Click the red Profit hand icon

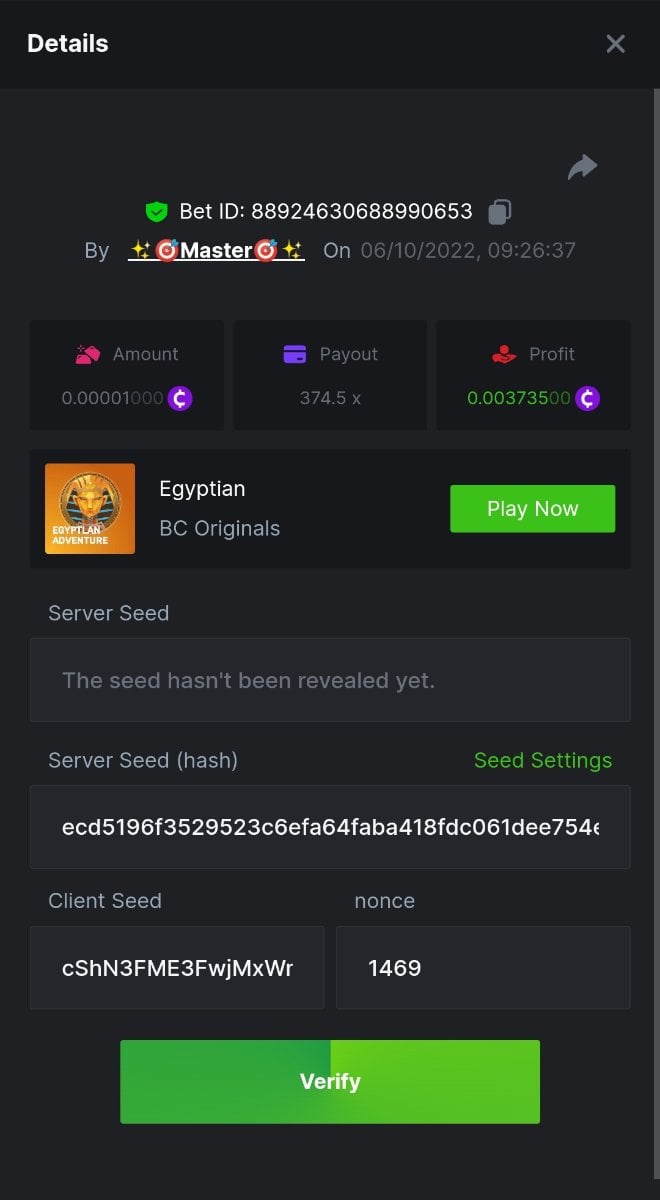point(502,354)
